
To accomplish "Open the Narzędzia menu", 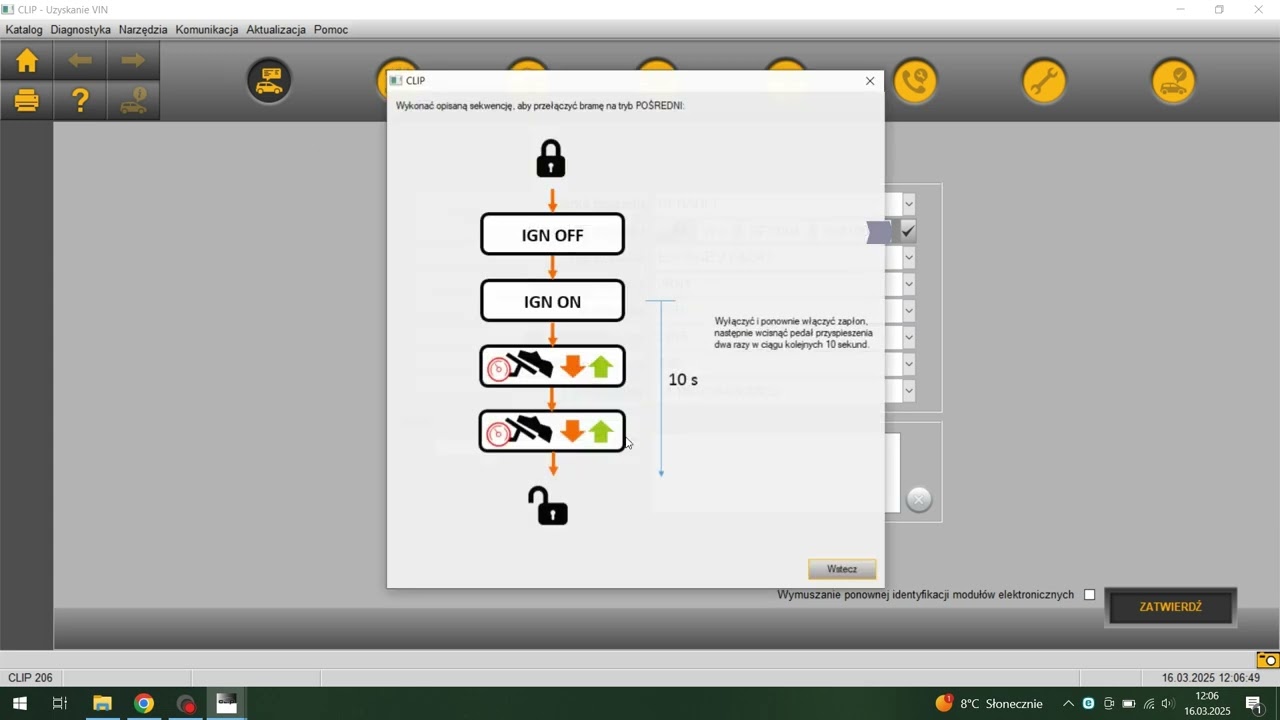I will pos(143,30).
